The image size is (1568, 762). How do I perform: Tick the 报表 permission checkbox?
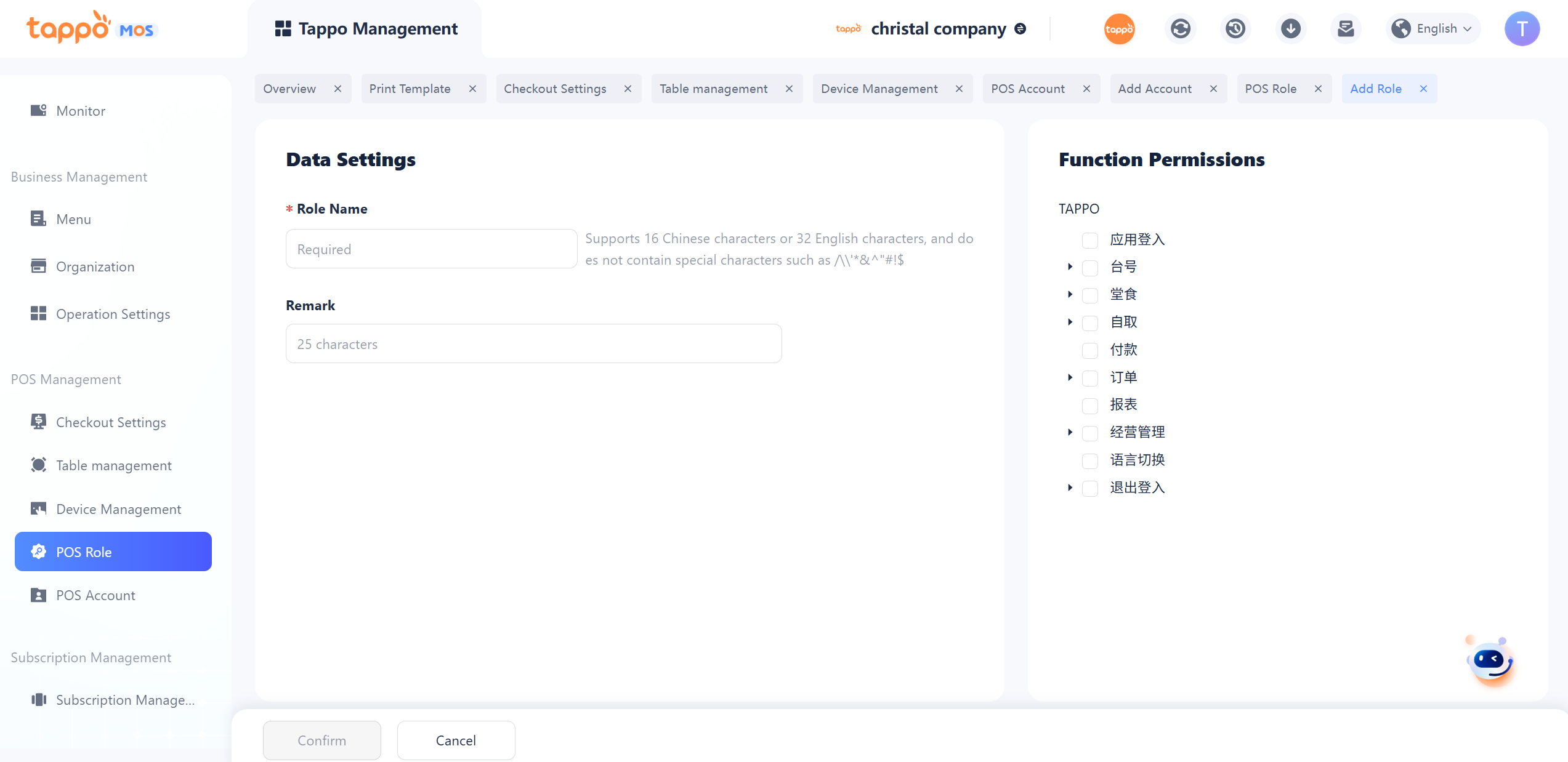coord(1090,405)
